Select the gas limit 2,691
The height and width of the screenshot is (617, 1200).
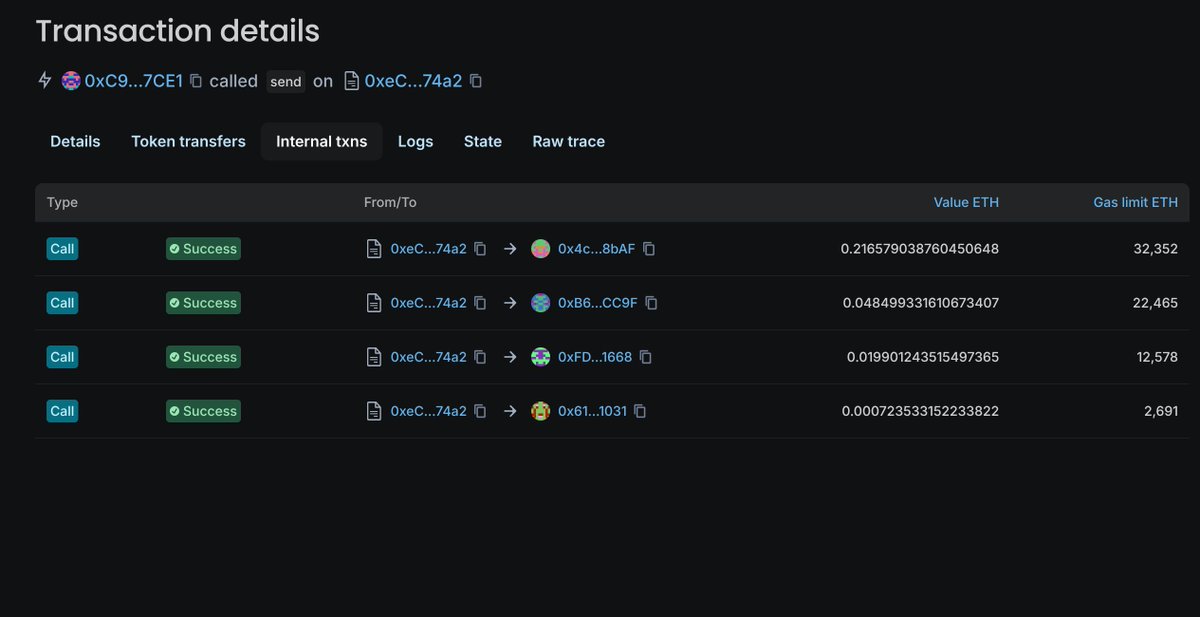click(1161, 411)
